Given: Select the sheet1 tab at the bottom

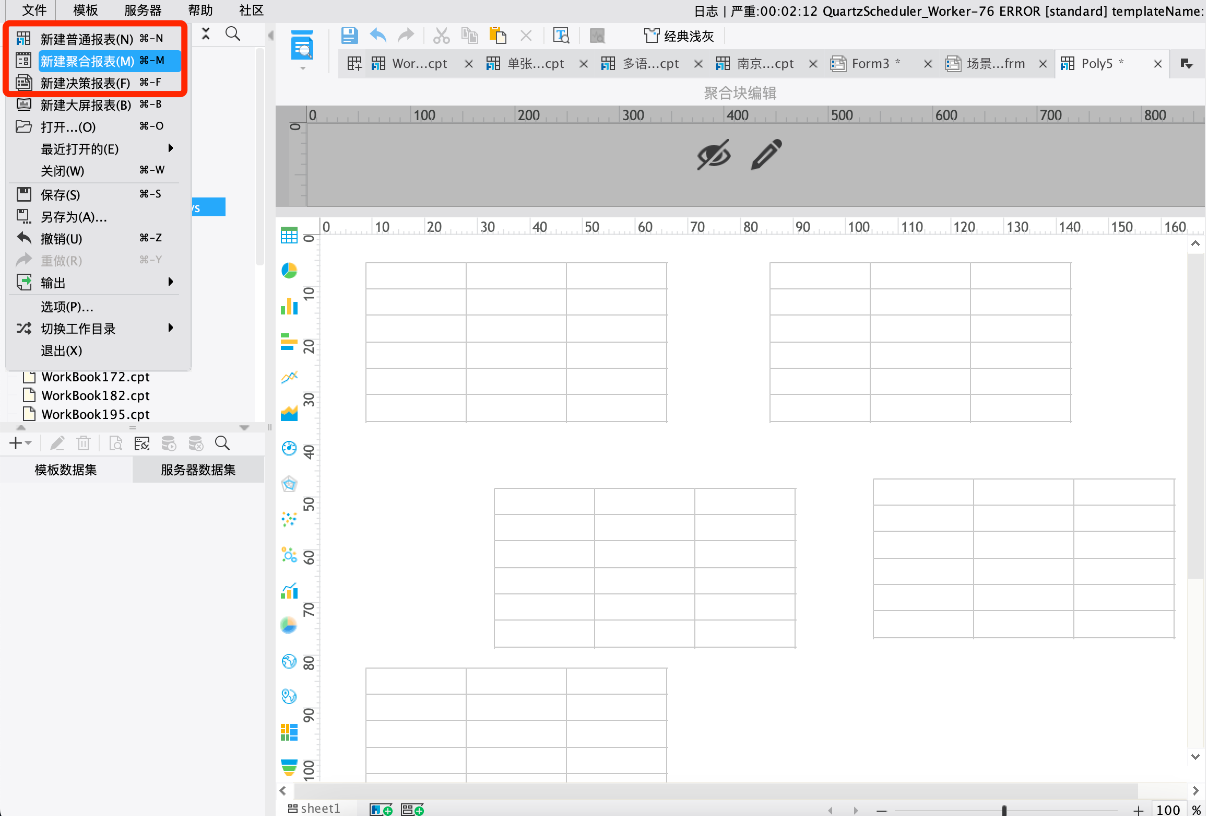Looking at the screenshot, I should pos(314,809).
